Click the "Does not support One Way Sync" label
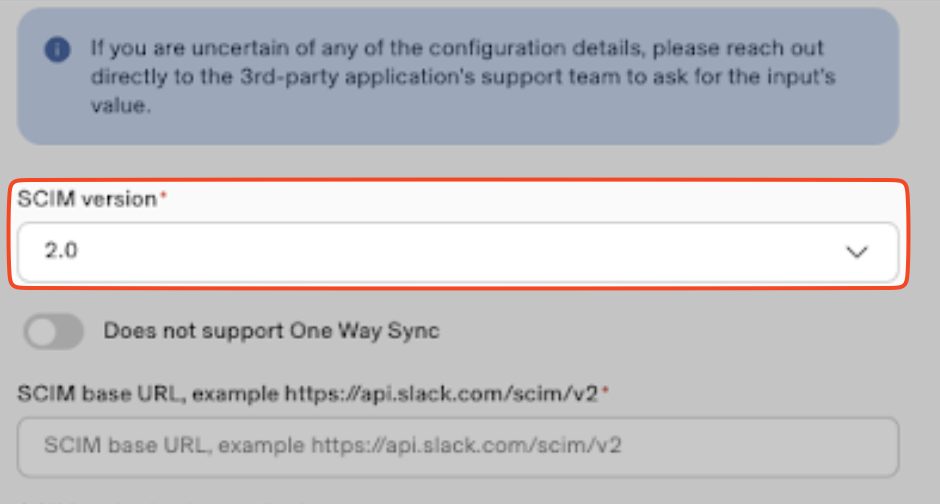The image size is (940, 504). (x=271, y=331)
